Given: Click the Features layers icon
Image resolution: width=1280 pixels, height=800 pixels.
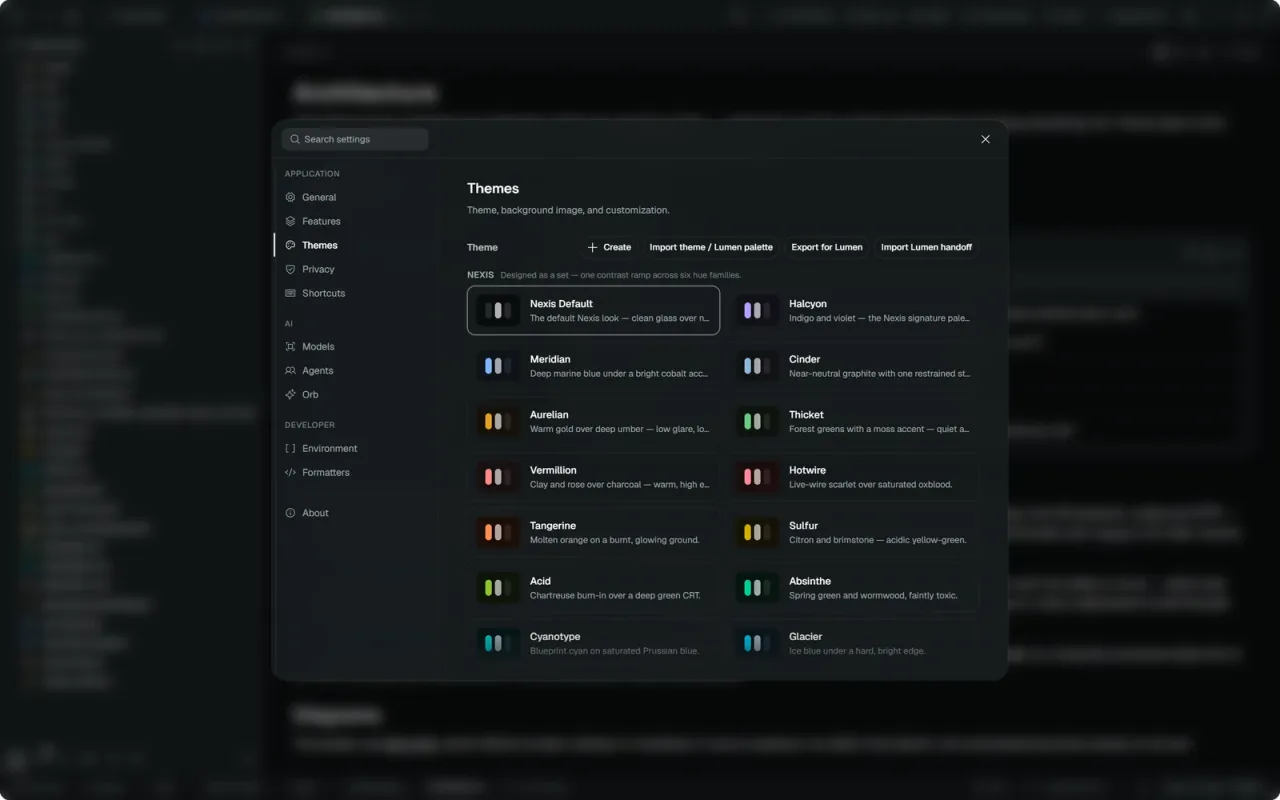Looking at the screenshot, I should pyautogui.click(x=290, y=221).
